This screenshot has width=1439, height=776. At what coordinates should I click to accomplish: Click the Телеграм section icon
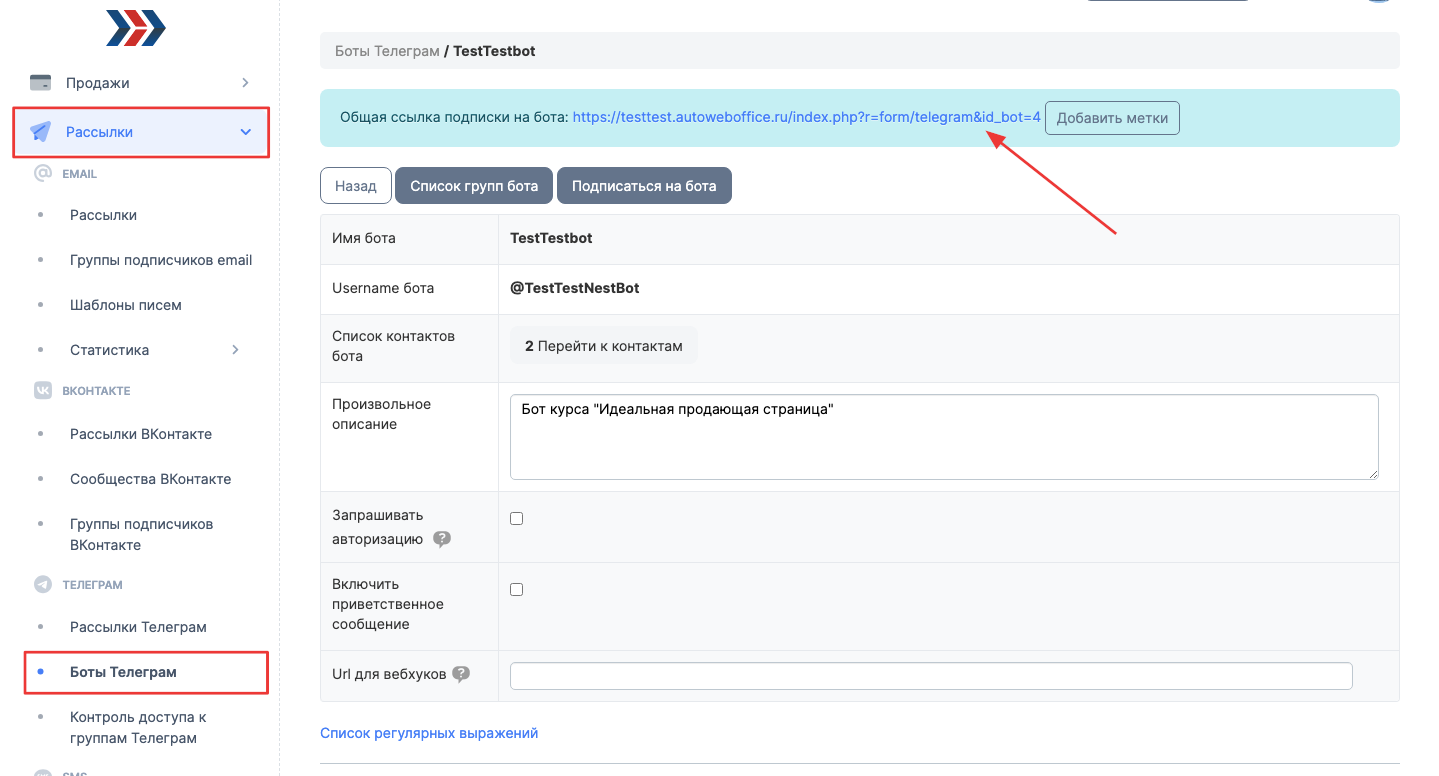pos(43,584)
